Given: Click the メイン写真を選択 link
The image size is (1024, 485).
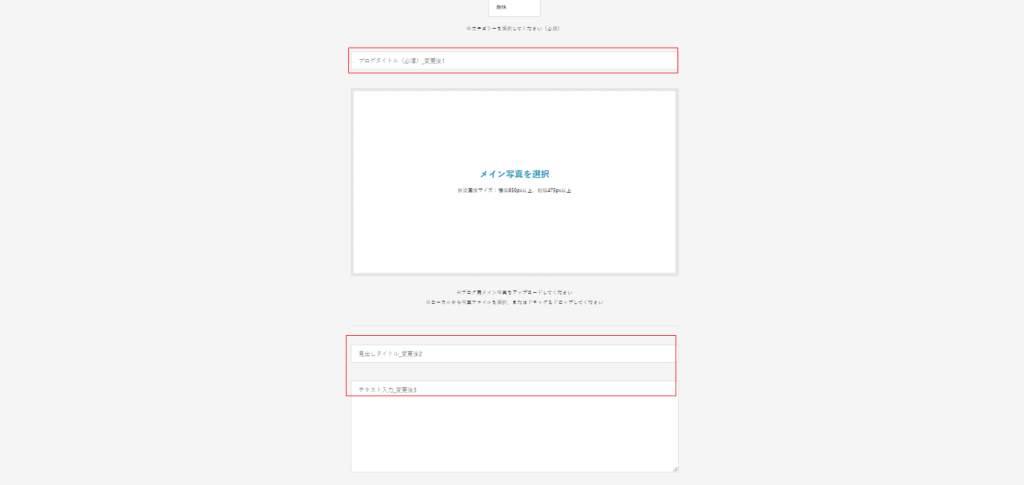Looking at the screenshot, I should (x=514, y=174).
